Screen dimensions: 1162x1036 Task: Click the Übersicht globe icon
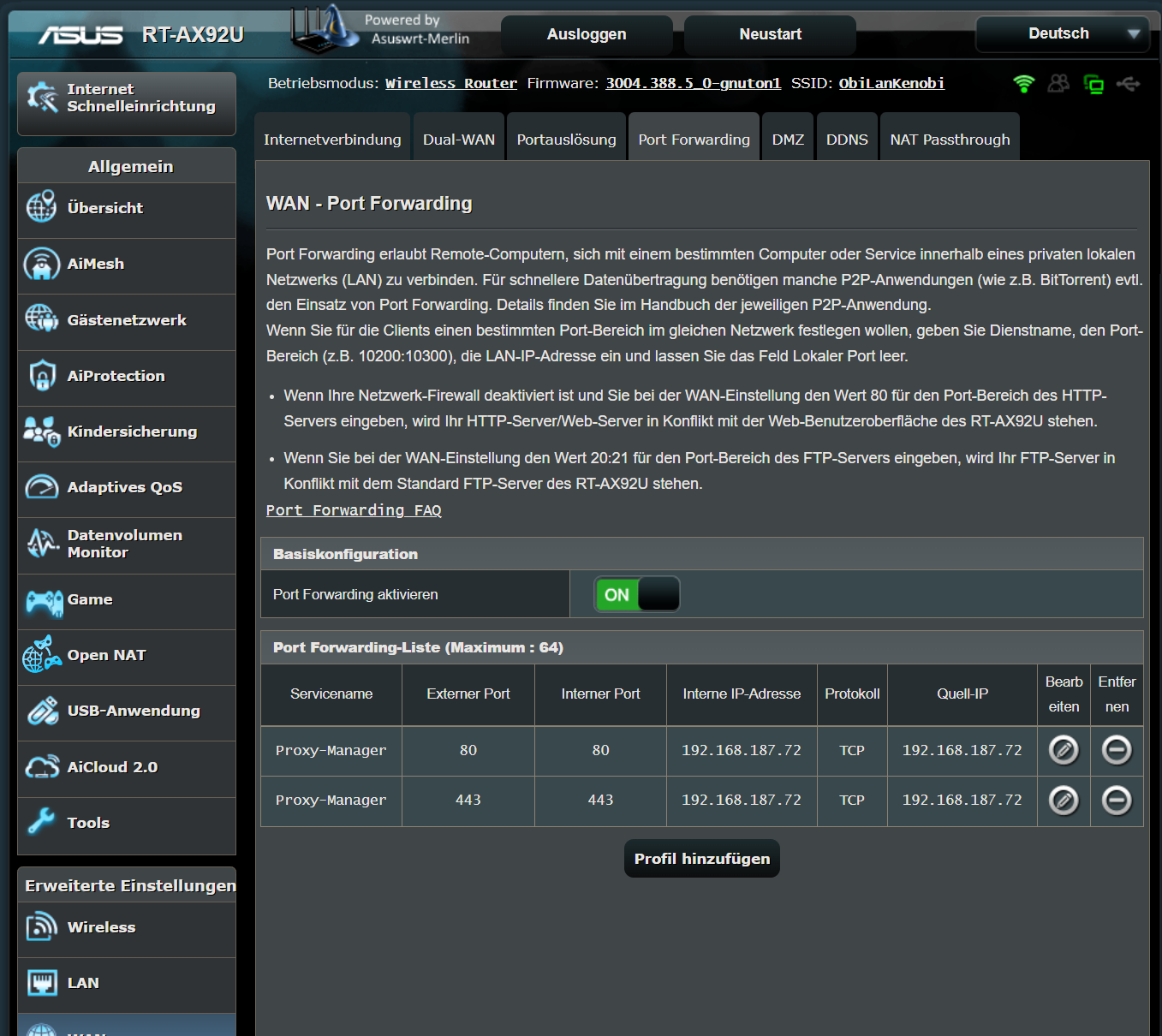41,206
